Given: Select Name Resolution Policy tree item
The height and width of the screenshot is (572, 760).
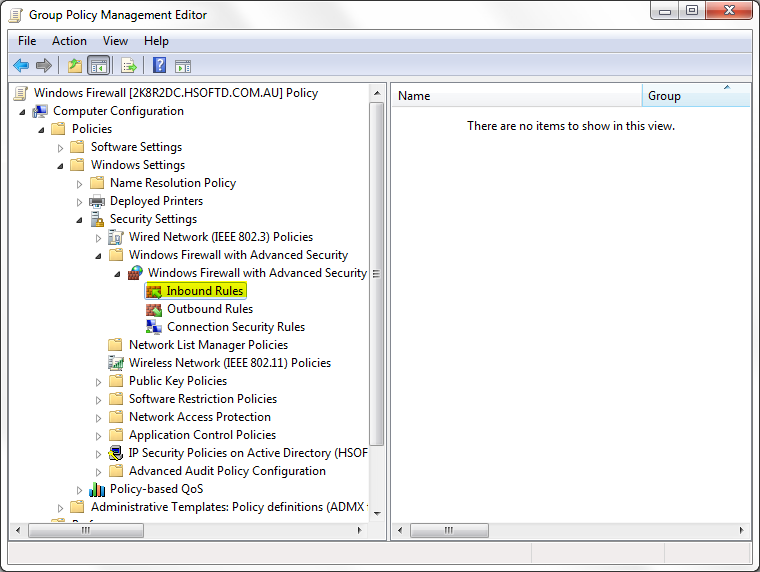Looking at the screenshot, I should pyautogui.click(x=173, y=183).
